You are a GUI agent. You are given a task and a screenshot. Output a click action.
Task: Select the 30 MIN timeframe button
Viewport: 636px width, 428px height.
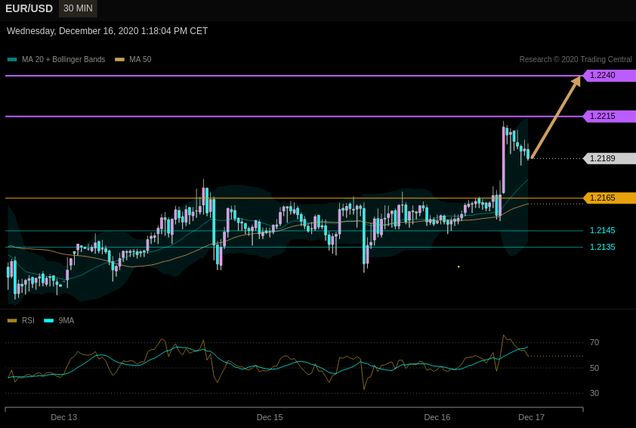pyautogui.click(x=78, y=9)
